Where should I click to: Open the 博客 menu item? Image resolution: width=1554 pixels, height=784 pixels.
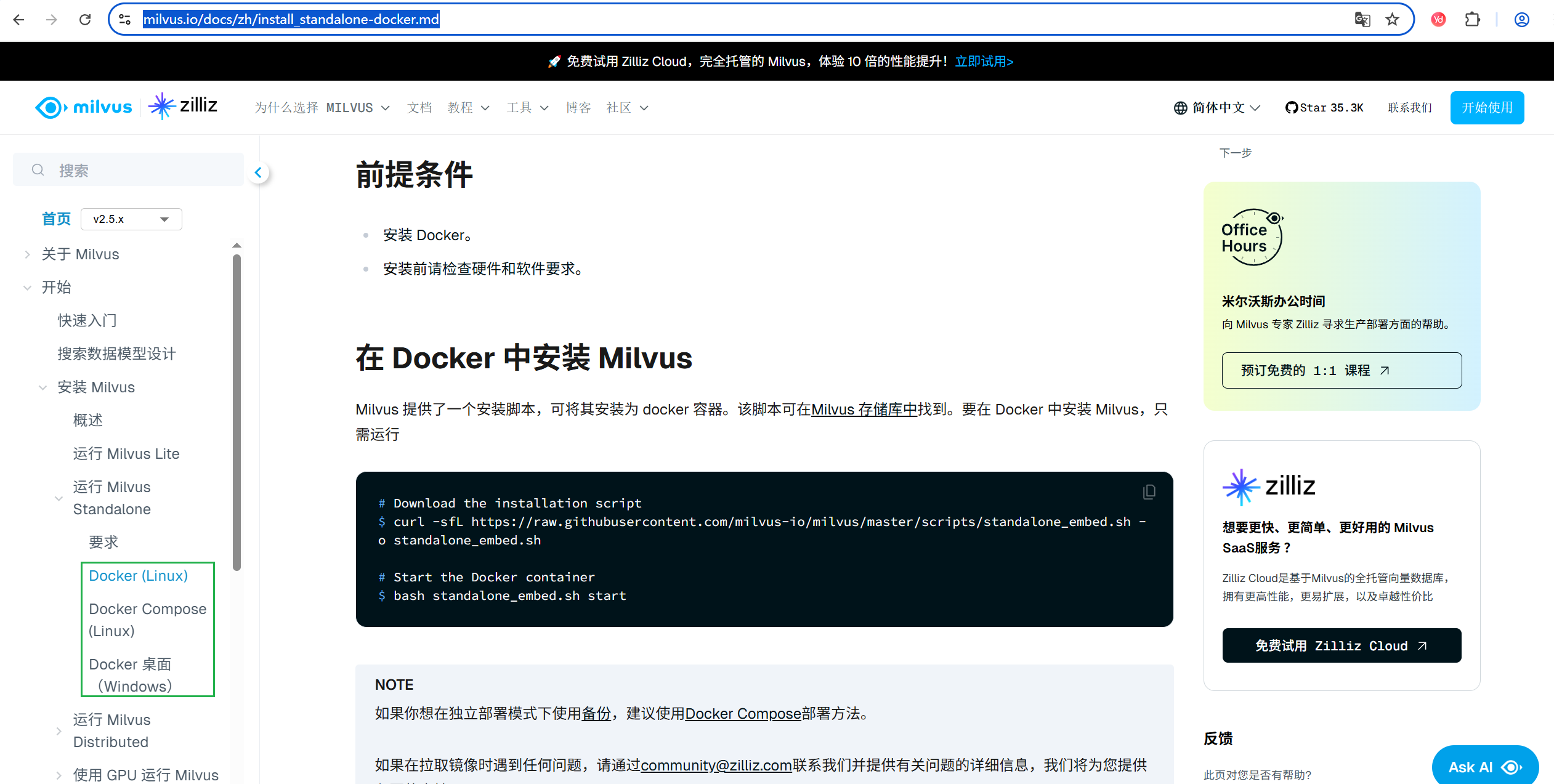[x=578, y=107]
